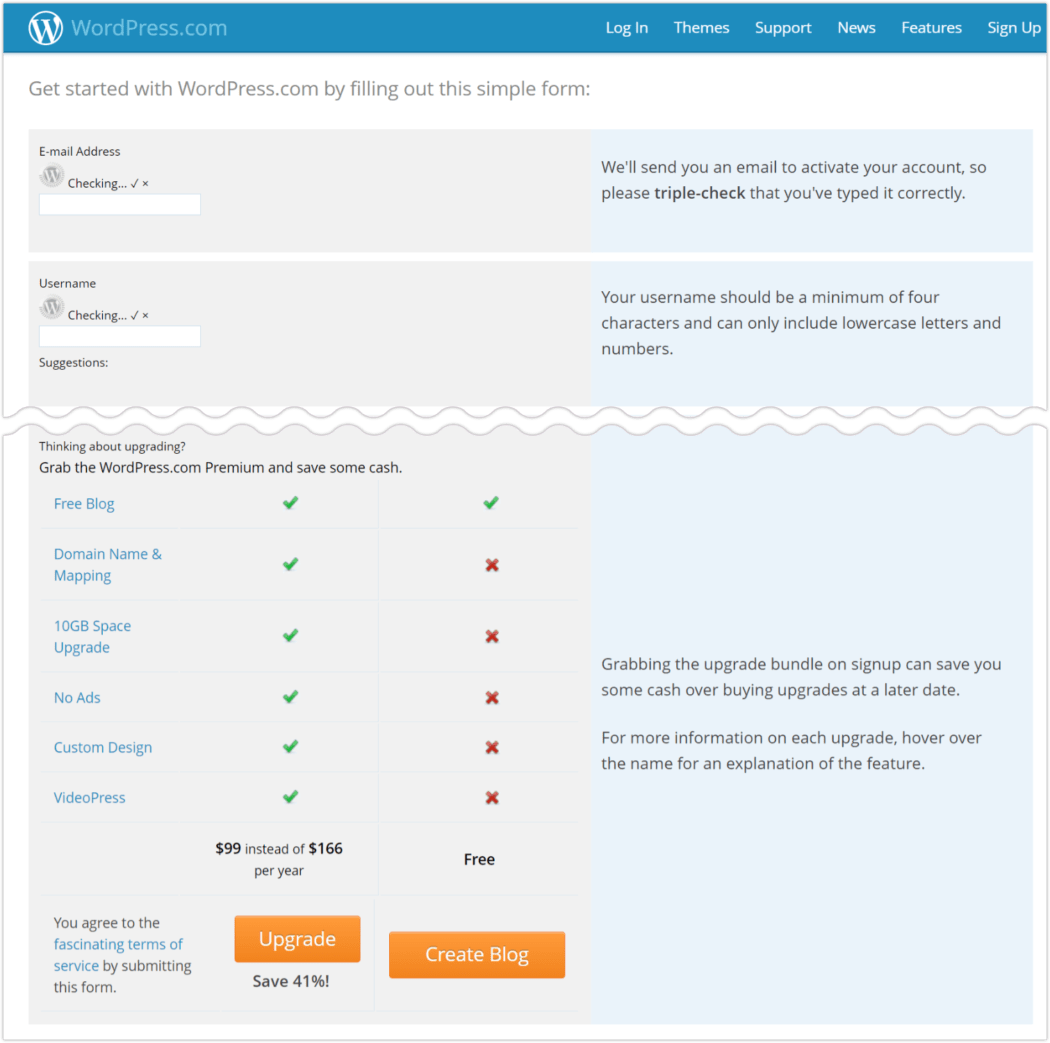The height and width of the screenshot is (1043, 1050).
Task: Click inside the E-mail Address input box
Action: (119, 203)
